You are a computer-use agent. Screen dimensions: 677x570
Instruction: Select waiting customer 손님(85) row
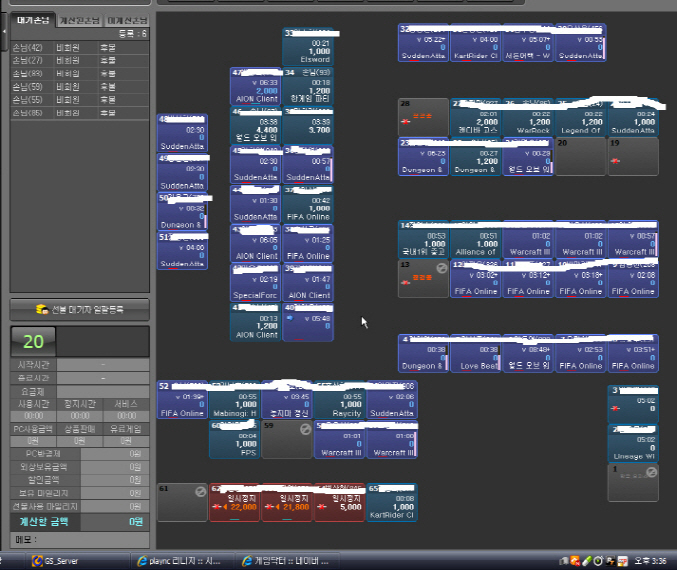click(x=80, y=113)
